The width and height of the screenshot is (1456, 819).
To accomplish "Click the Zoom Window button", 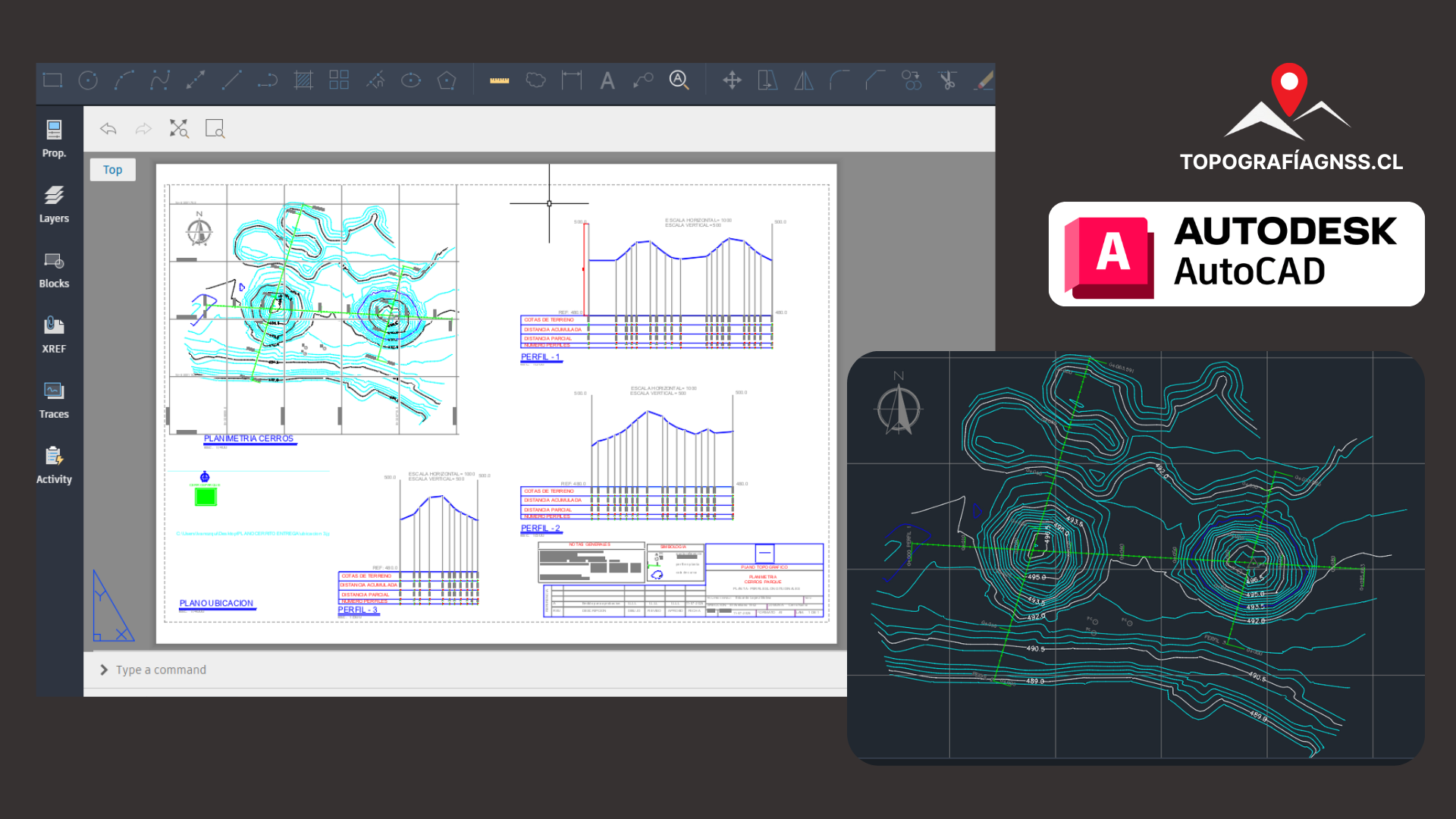I will (215, 129).
